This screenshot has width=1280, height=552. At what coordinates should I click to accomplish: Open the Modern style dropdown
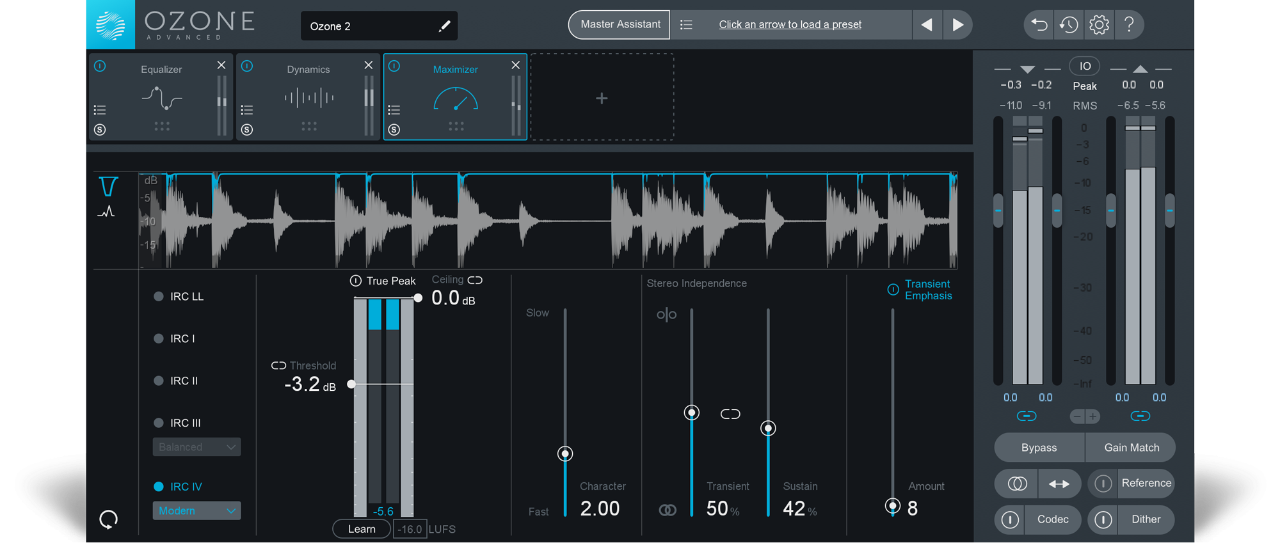197,511
